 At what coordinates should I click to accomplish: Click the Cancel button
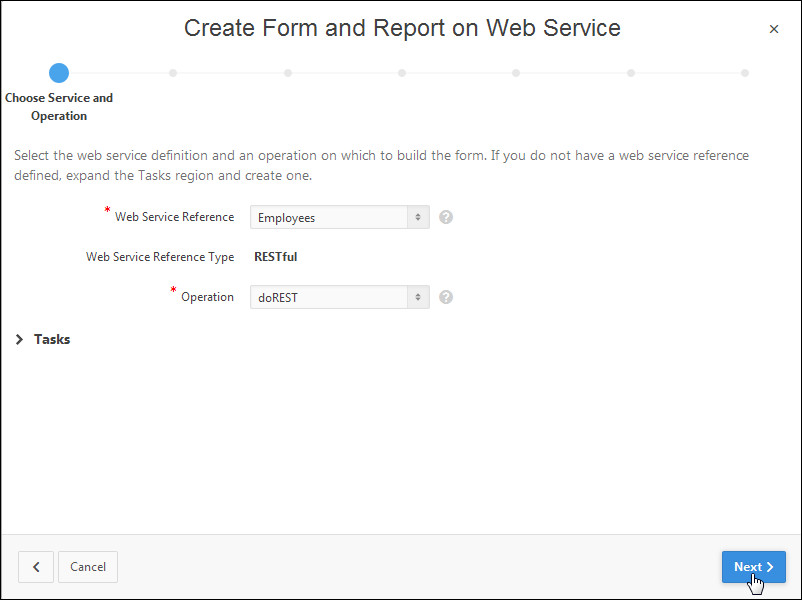pos(88,567)
